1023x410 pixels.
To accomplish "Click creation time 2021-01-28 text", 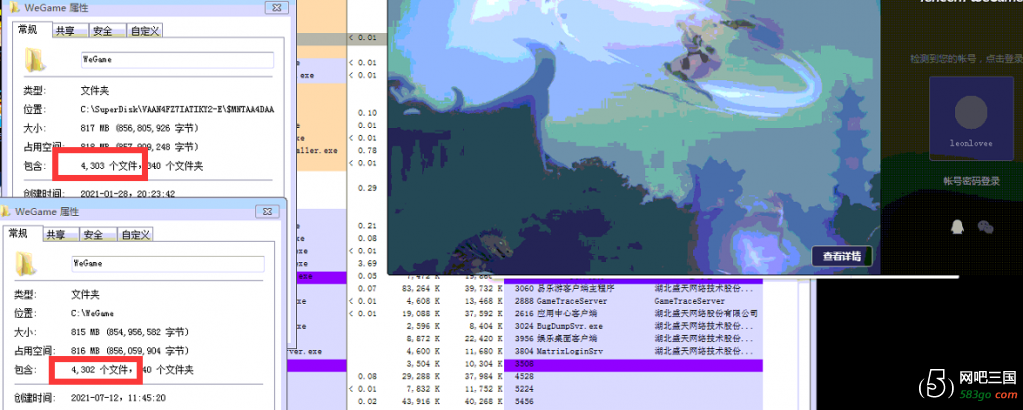I will tap(128, 193).
